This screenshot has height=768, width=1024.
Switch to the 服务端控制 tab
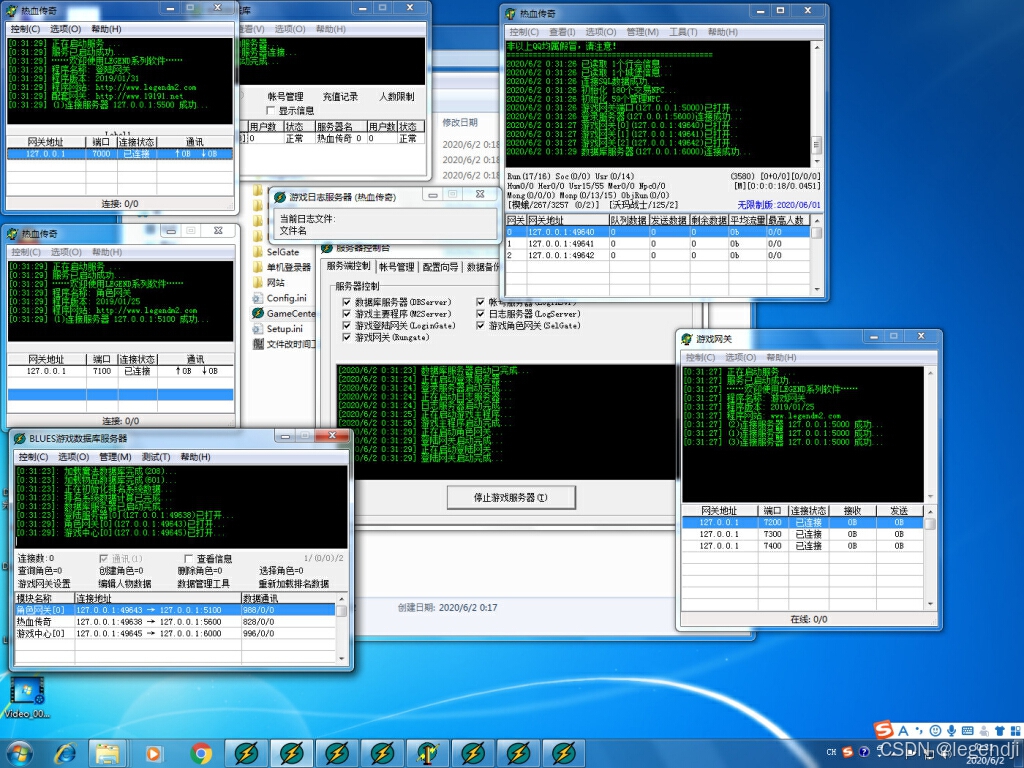[x=348, y=266]
